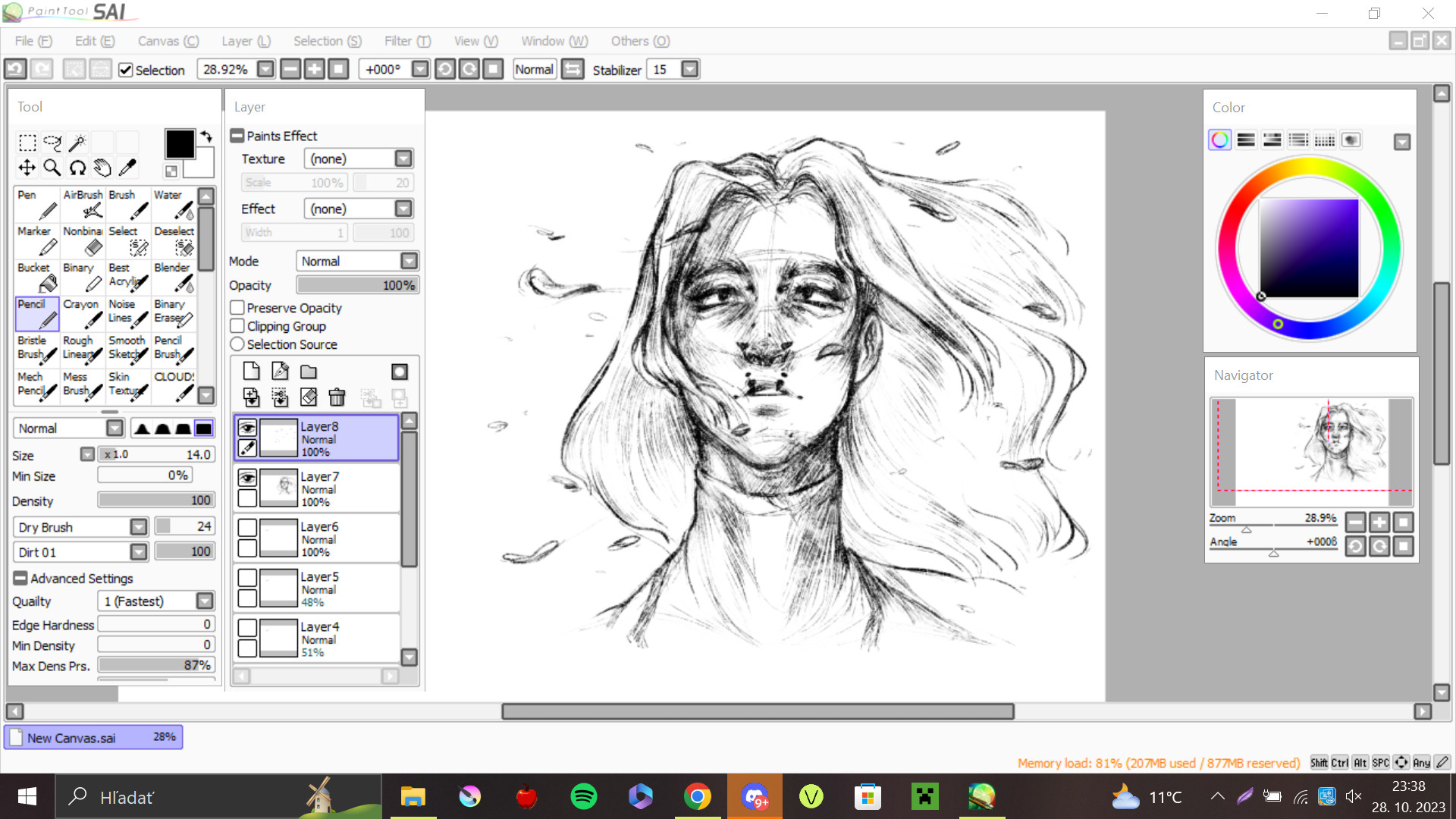The image size is (1456, 819).
Task: Open the Effect dropdown
Action: (403, 209)
